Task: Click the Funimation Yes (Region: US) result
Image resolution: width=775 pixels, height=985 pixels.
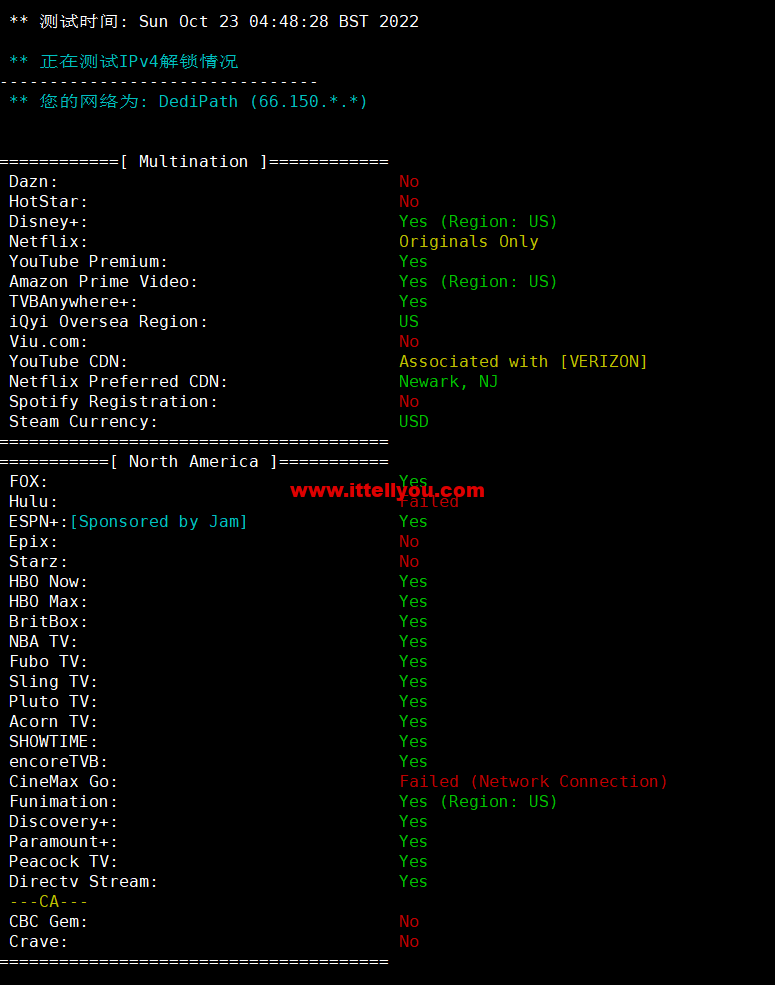Action: [478, 802]
